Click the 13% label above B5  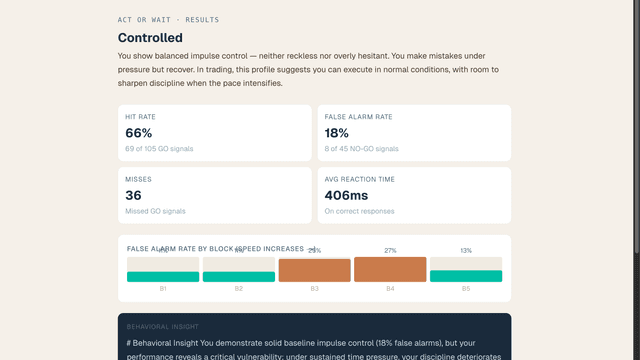point(466,251)
